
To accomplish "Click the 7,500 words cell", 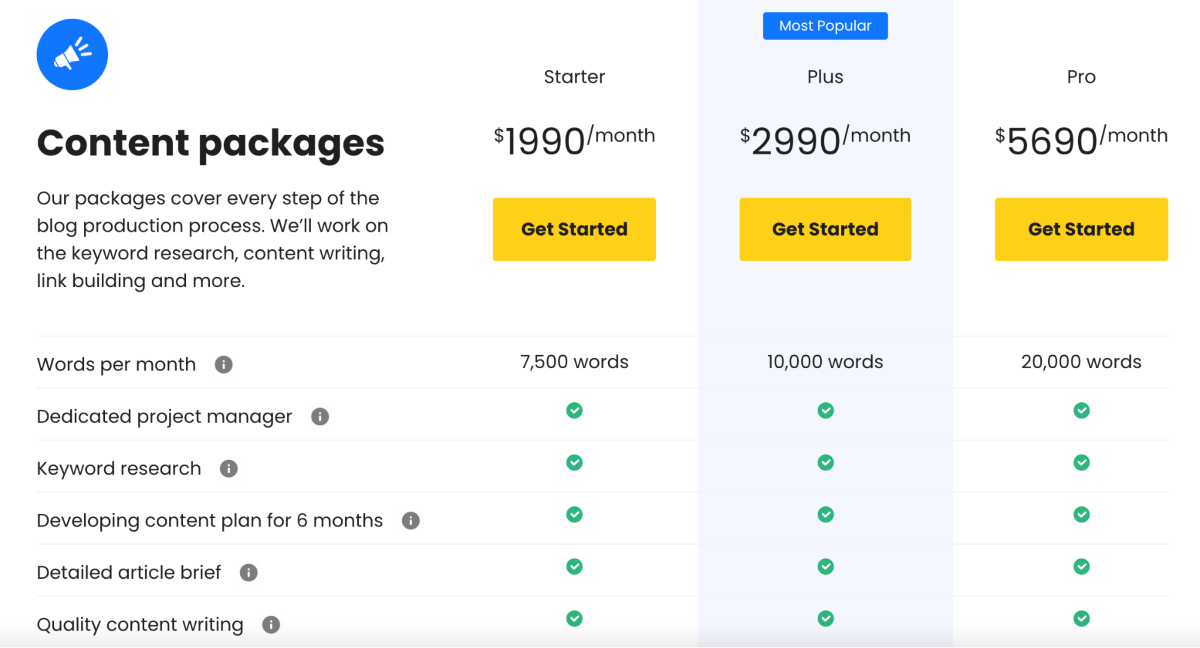I will (574, 362).
